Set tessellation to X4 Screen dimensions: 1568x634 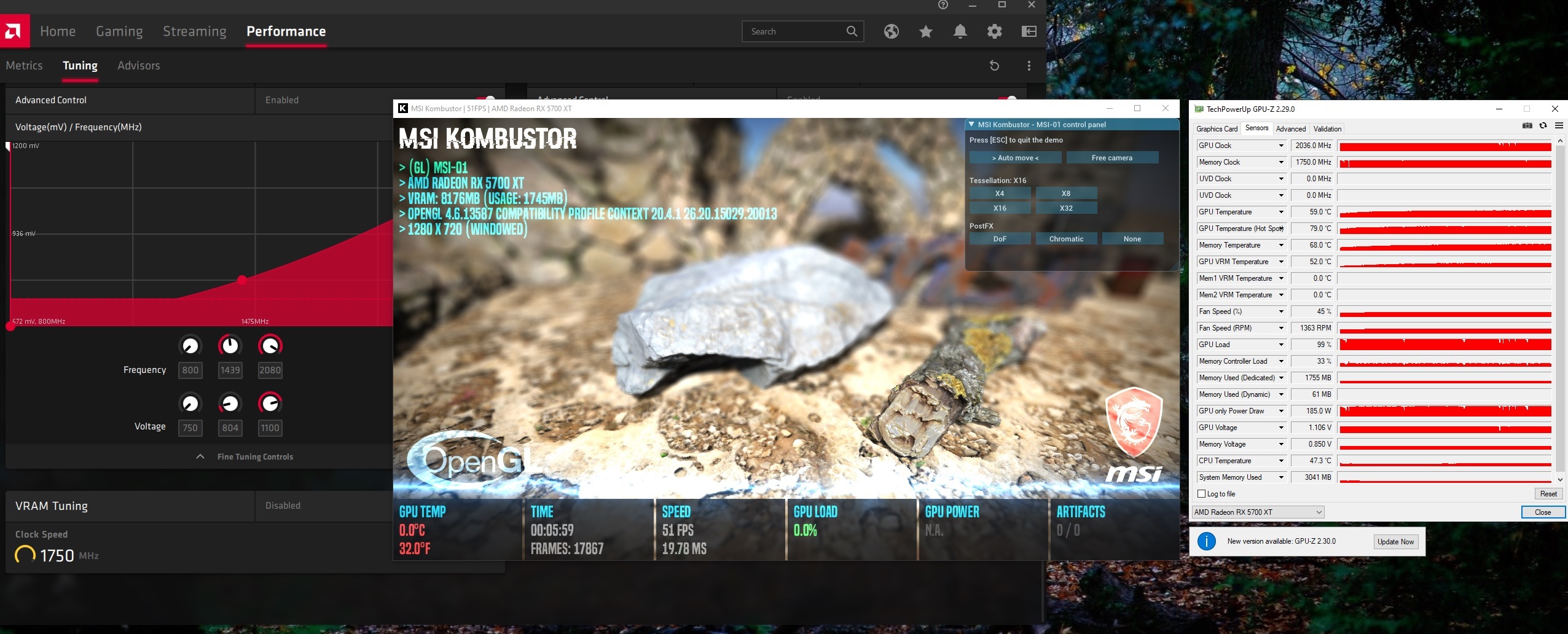1000,194
